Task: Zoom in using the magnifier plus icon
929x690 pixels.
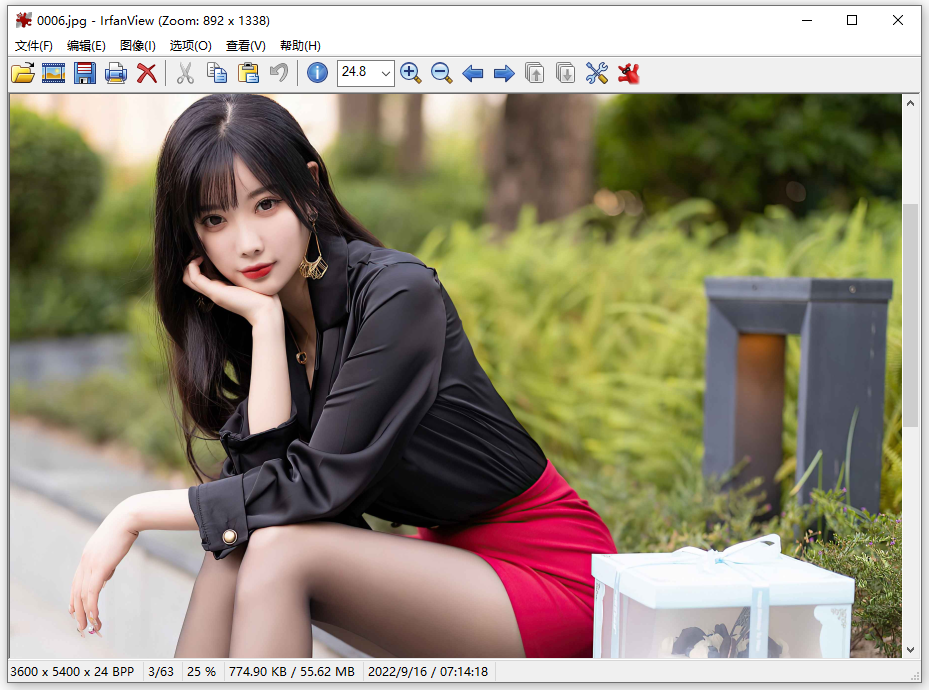Action: 410,72
